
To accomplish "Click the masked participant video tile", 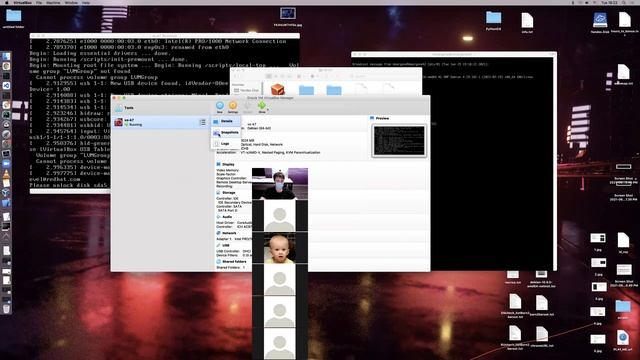I will coord(280,183).
